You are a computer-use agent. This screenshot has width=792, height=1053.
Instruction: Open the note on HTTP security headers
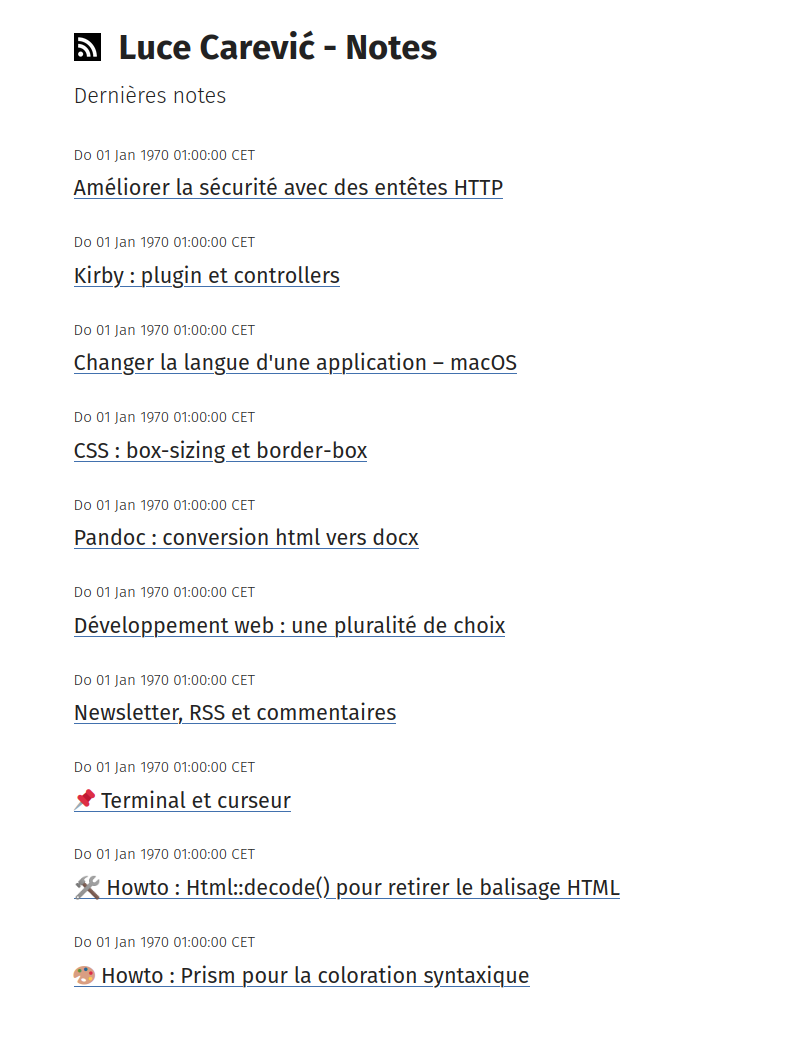[x=288, y=188]
